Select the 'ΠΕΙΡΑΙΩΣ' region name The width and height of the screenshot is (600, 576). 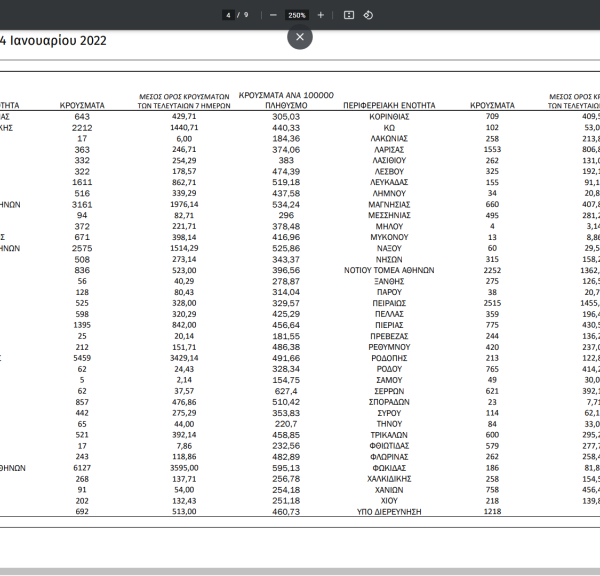(x=389, y=303)
